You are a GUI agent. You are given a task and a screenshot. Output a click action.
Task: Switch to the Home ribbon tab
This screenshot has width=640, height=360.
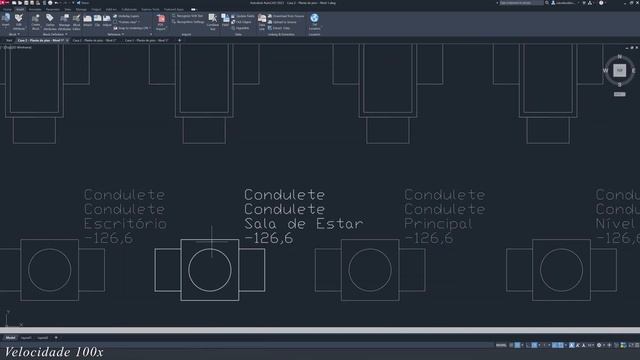click(8, 9)
